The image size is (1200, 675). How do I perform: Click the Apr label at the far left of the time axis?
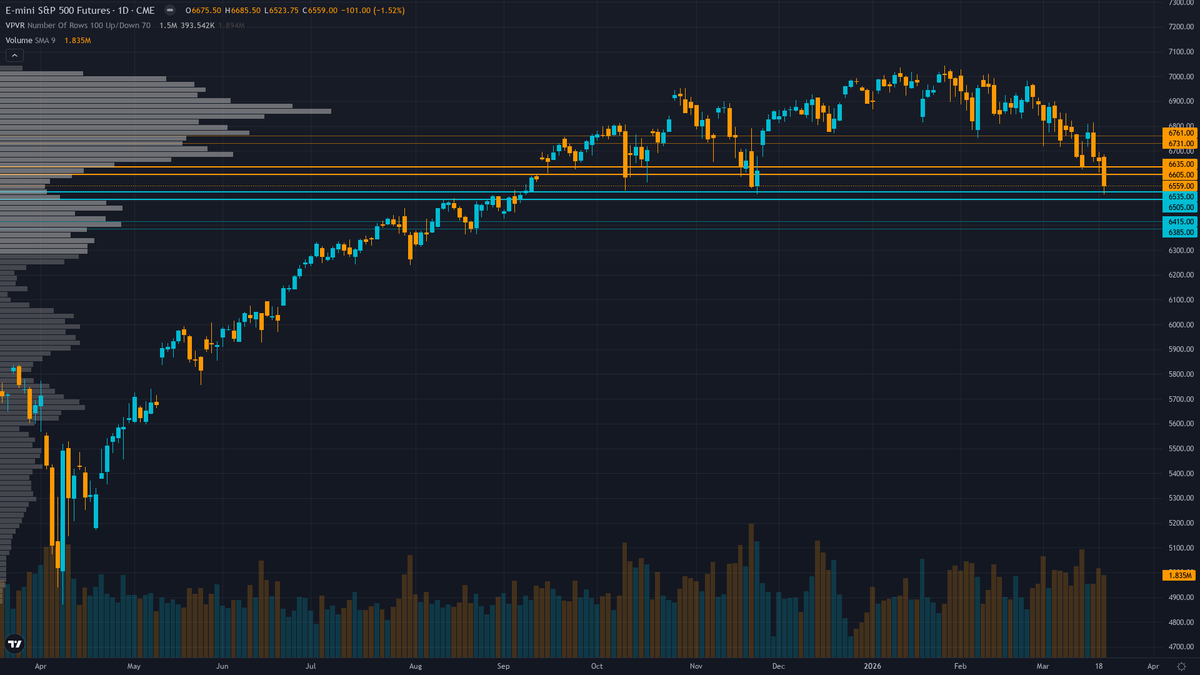pyautogui.click(x=41, y=665)
